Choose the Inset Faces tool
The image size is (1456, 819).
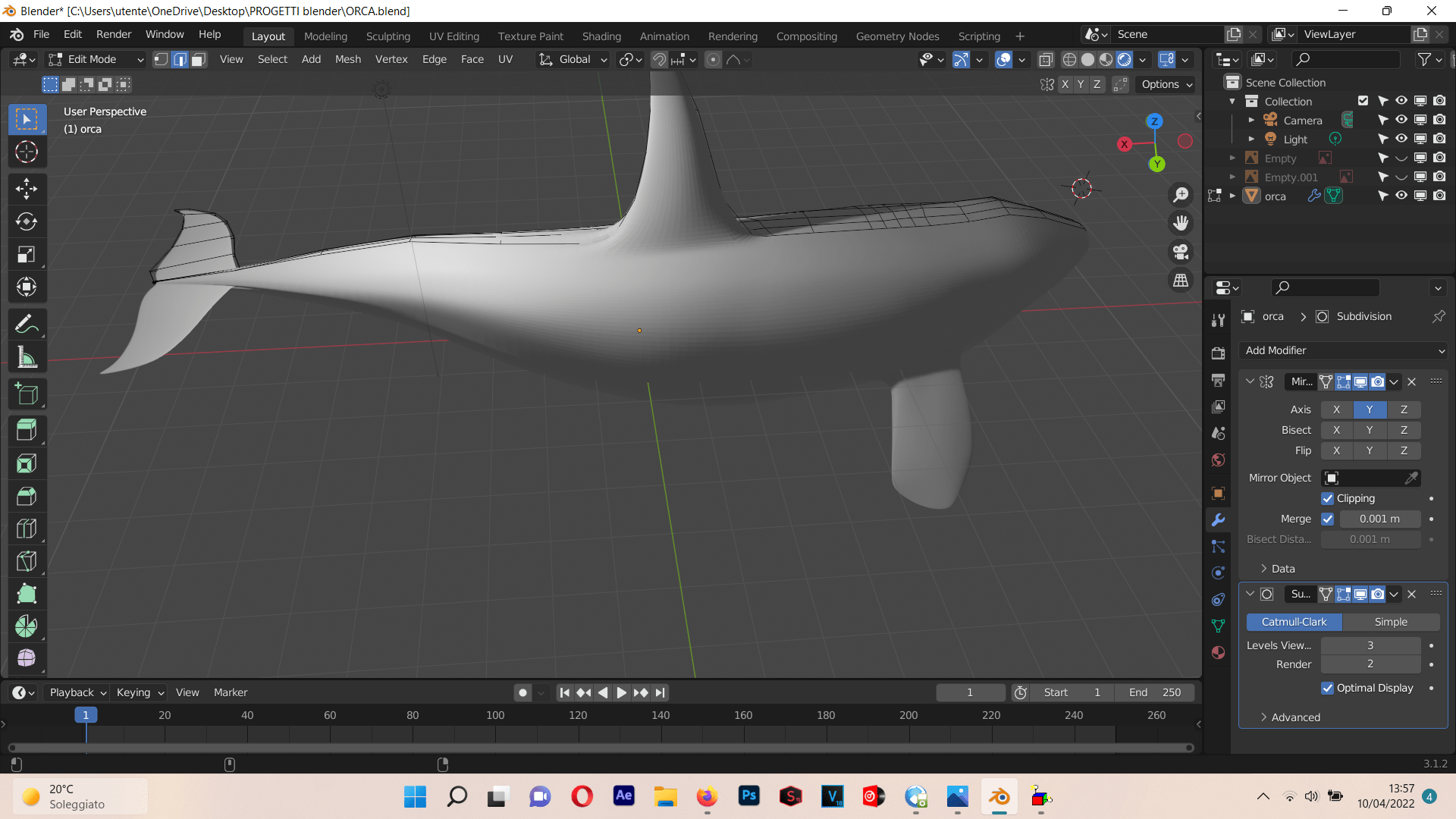[x=27, y=463]
